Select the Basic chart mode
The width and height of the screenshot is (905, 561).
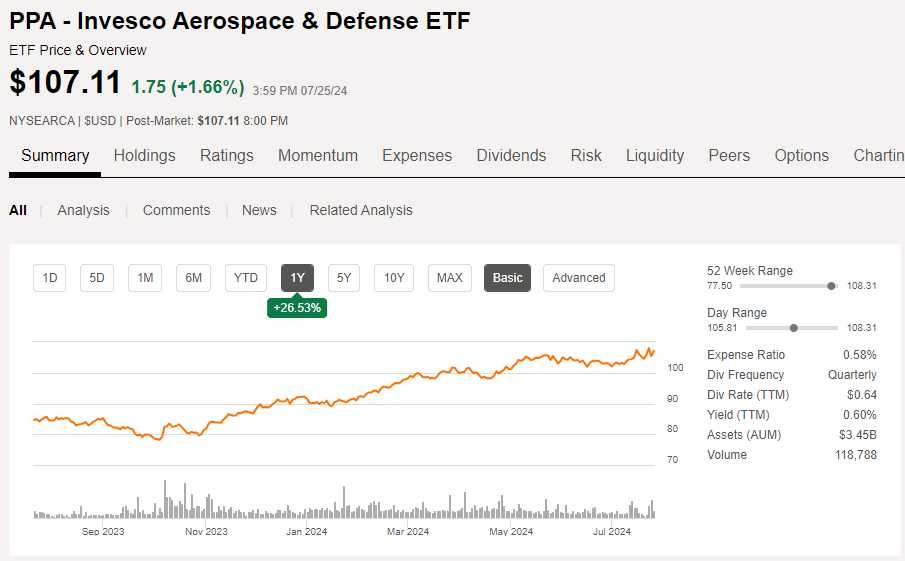click(507, 278)
